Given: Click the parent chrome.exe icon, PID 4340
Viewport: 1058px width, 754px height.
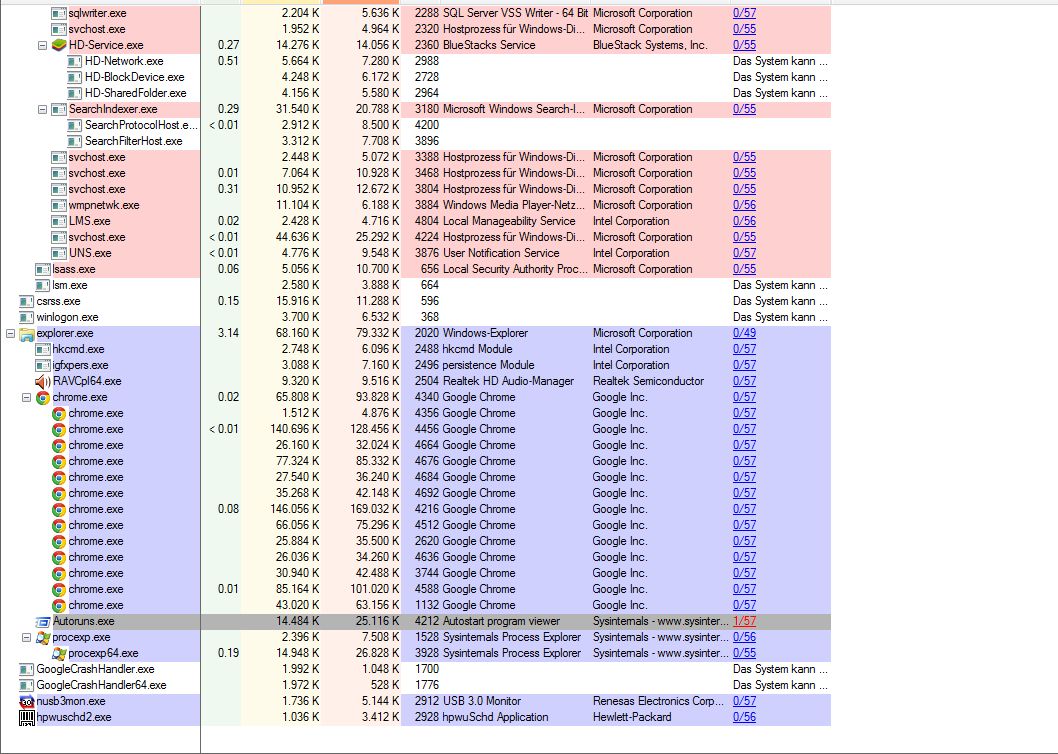Looking at the screenshot, I should click(43, 397).
